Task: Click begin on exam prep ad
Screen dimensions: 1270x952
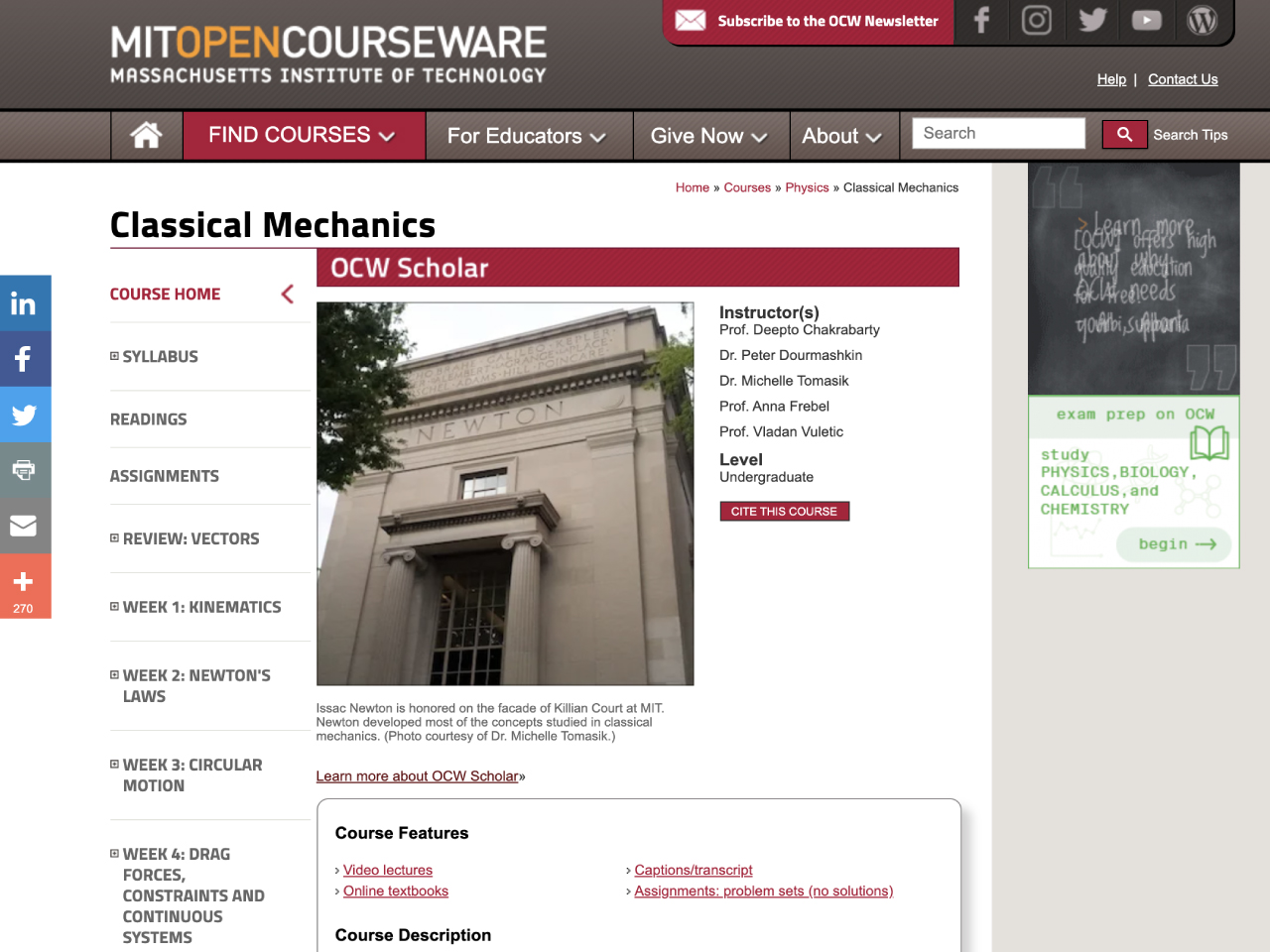Action: [x=1176, y=544]
